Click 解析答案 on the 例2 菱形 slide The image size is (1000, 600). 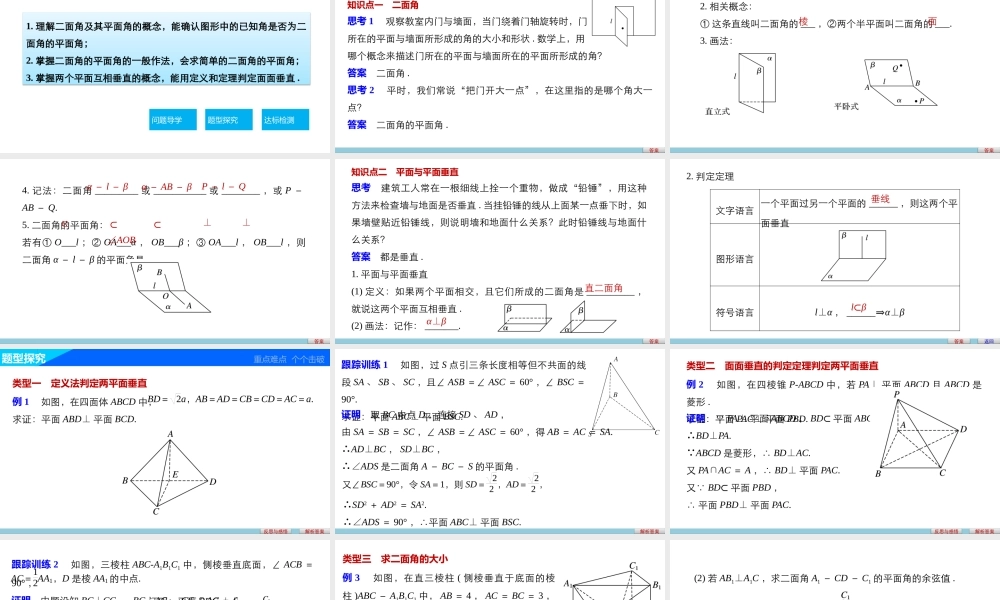[984, 530]
